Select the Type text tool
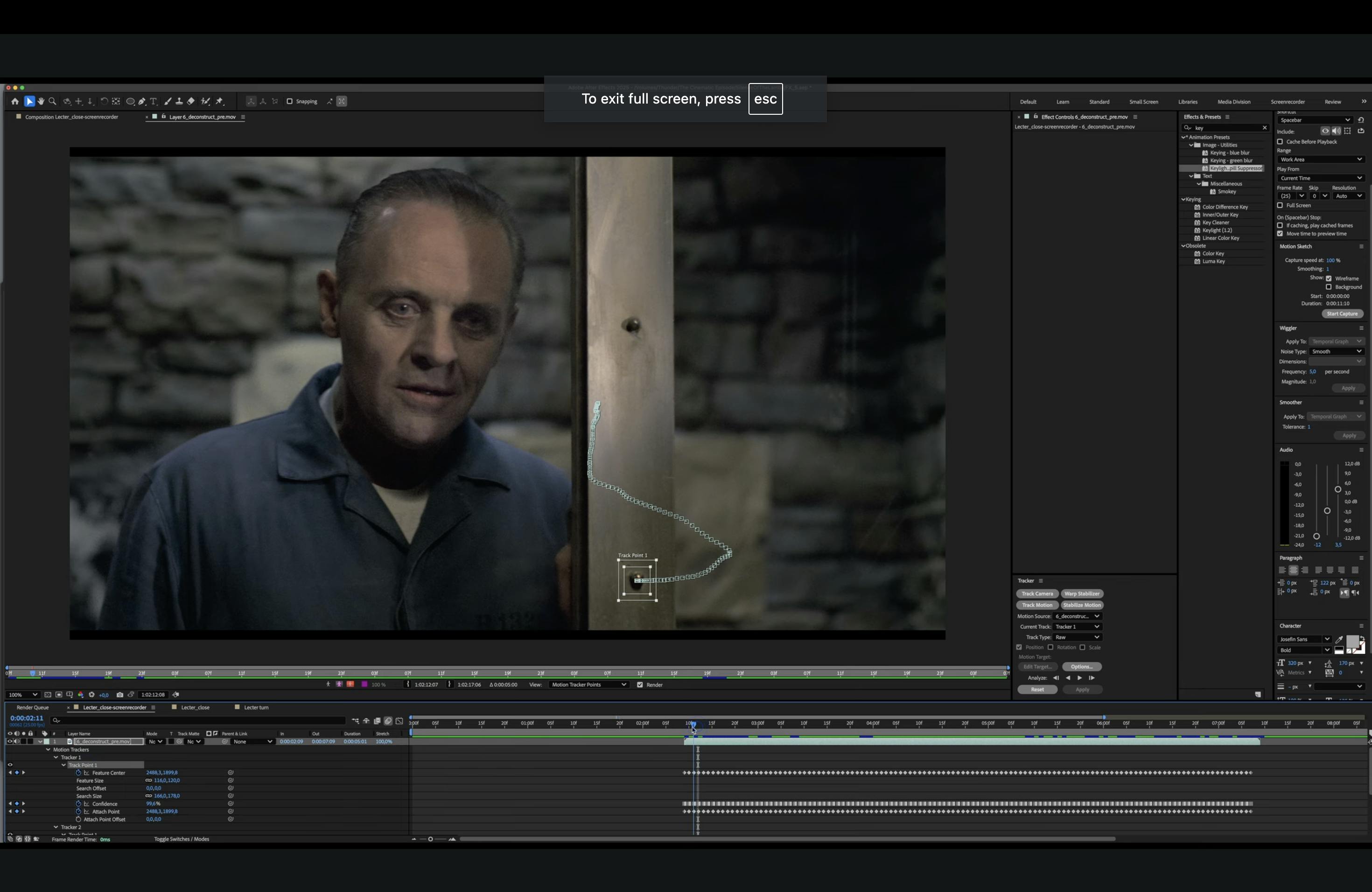This screenshot has height=892, width=1372. (154, 101)
